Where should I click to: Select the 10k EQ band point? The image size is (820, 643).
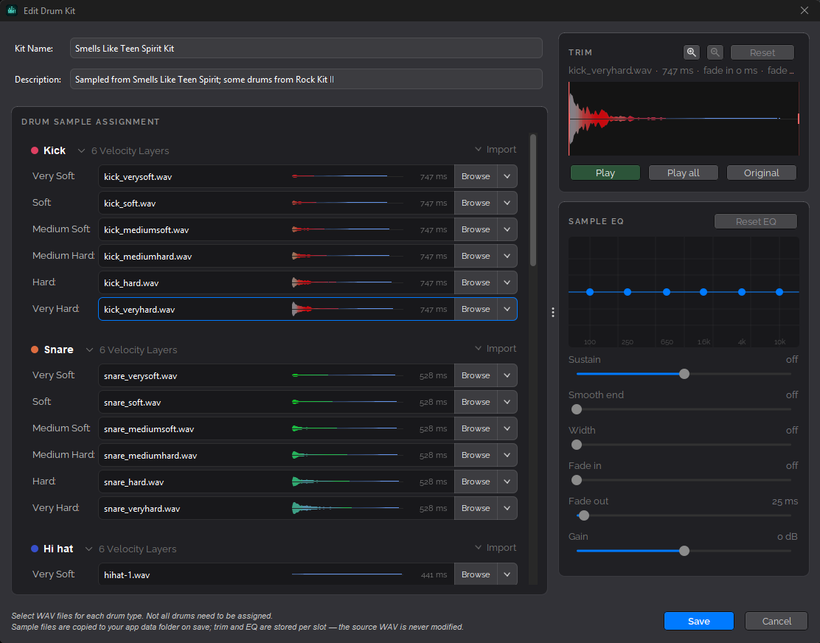pos(779,292)
